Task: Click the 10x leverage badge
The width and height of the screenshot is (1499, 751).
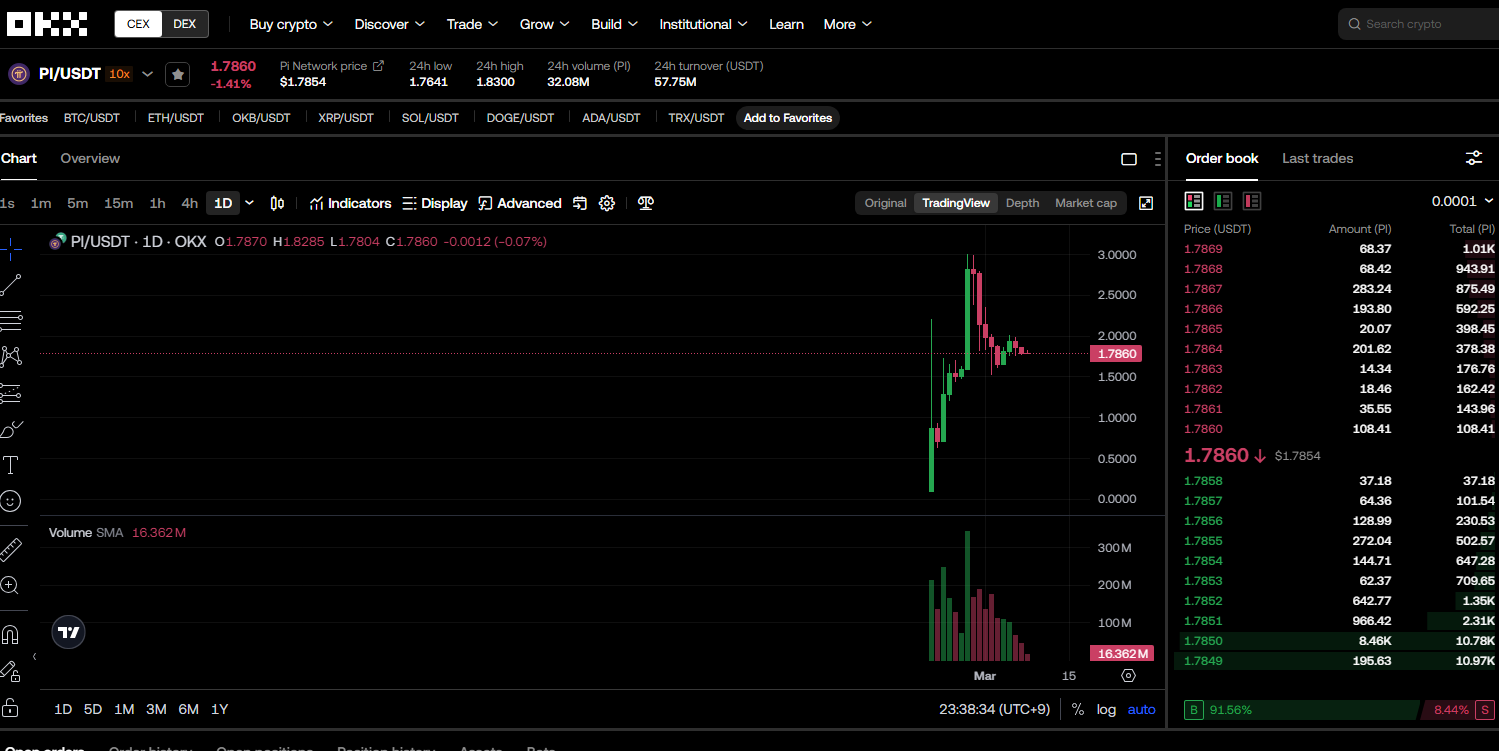Action: tap(119, 74)
